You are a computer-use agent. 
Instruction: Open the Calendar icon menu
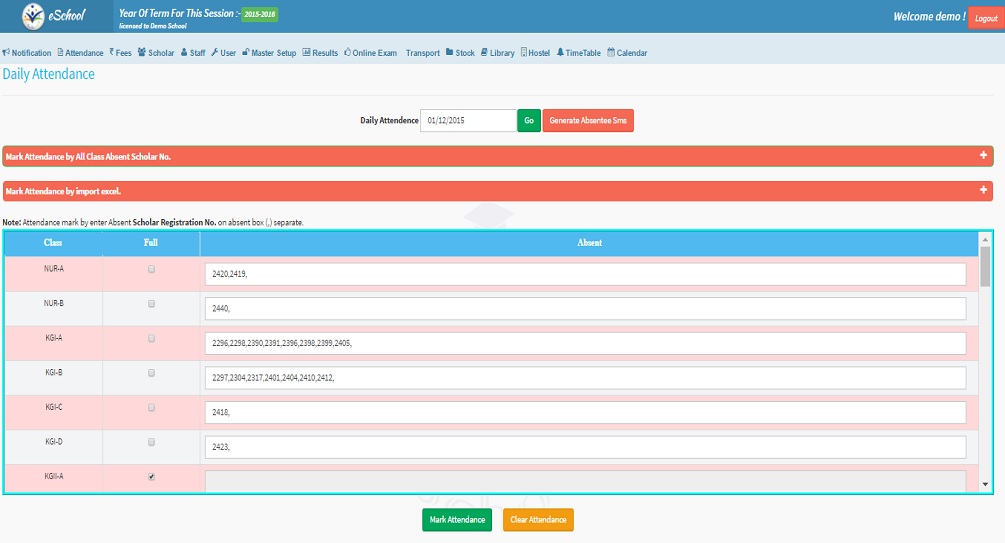coord(611,53)
